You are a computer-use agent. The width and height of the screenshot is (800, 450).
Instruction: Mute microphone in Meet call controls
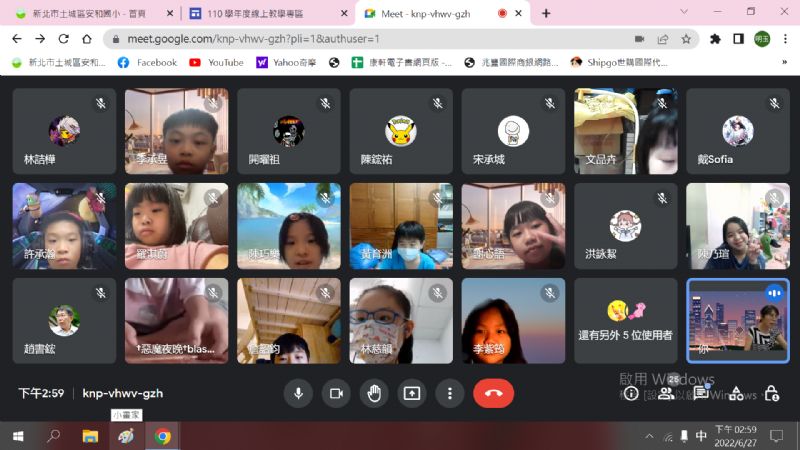(298, 393)
